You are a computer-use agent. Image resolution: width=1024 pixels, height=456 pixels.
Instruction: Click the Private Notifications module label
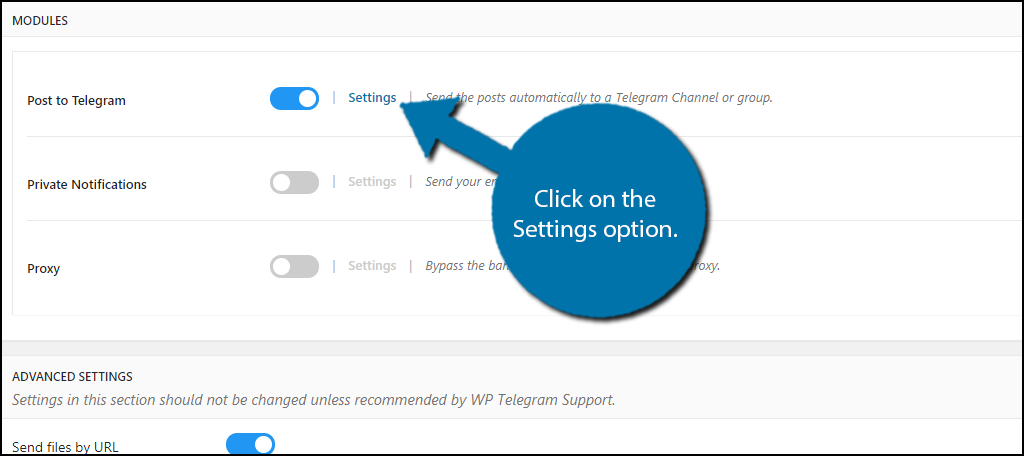point(87,184)
